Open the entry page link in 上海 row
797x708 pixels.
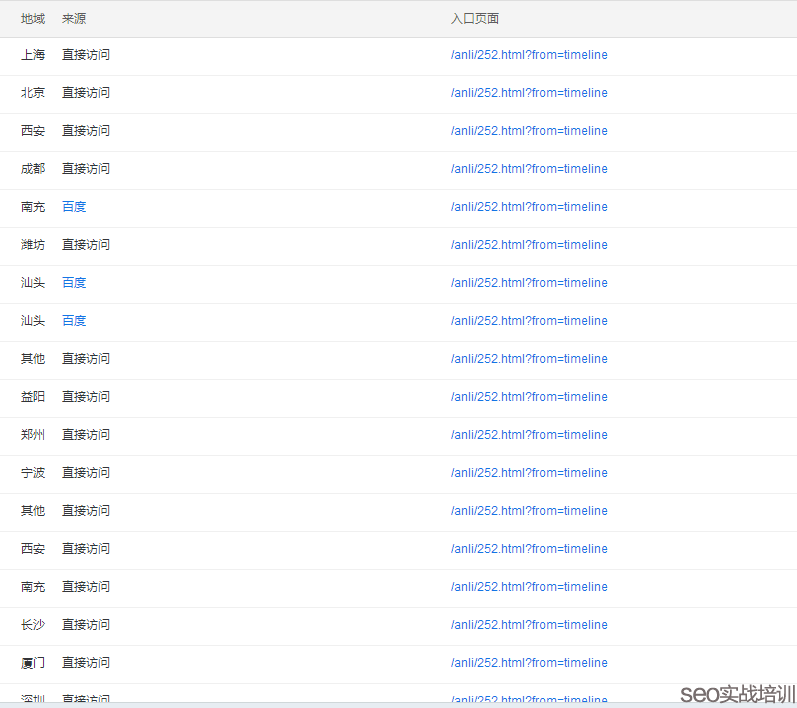(x=529, y=55)
